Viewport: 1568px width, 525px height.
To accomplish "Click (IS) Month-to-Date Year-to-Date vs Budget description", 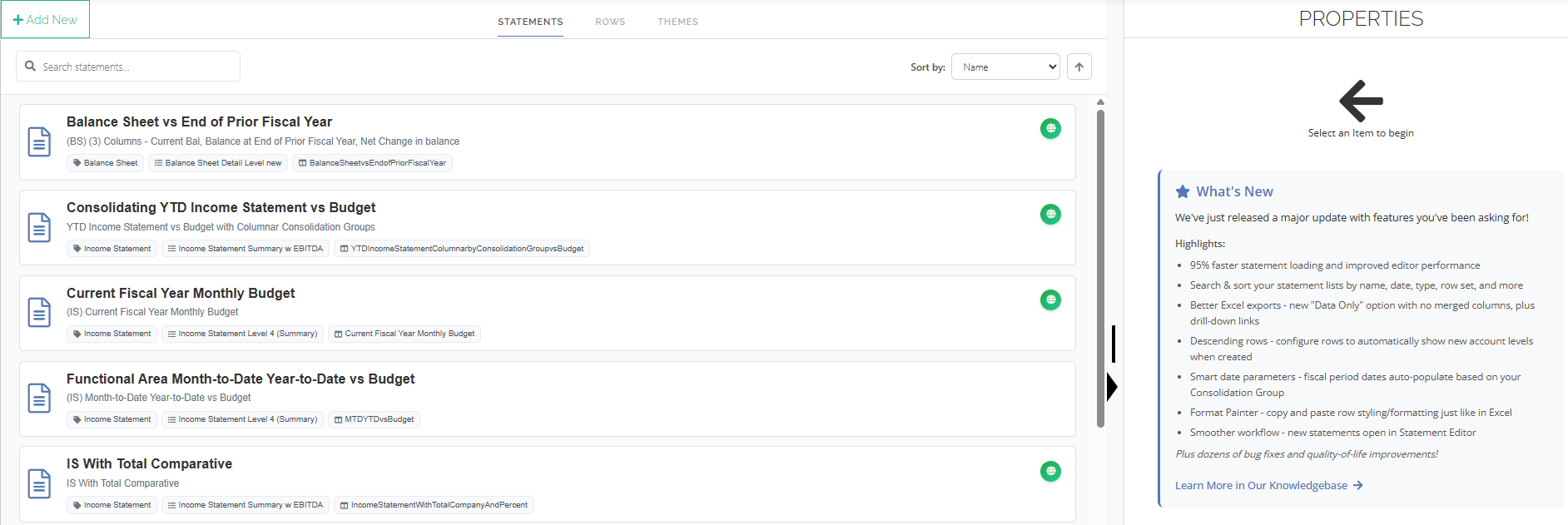I will 158,398.
